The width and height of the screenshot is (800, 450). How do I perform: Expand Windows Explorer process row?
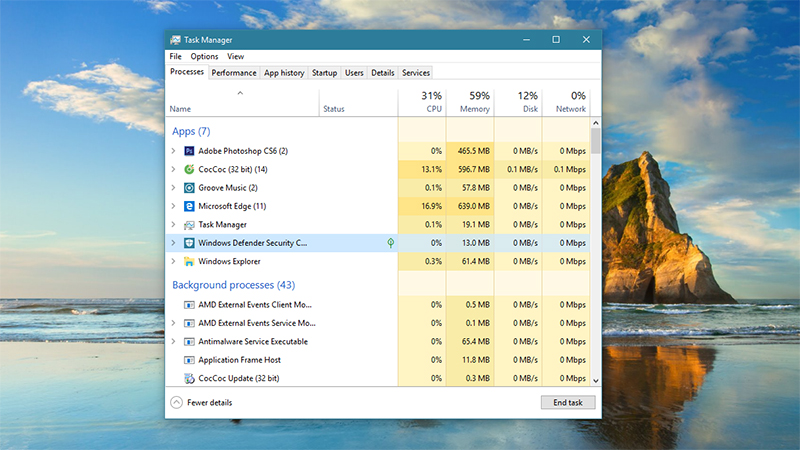point(173,261)
